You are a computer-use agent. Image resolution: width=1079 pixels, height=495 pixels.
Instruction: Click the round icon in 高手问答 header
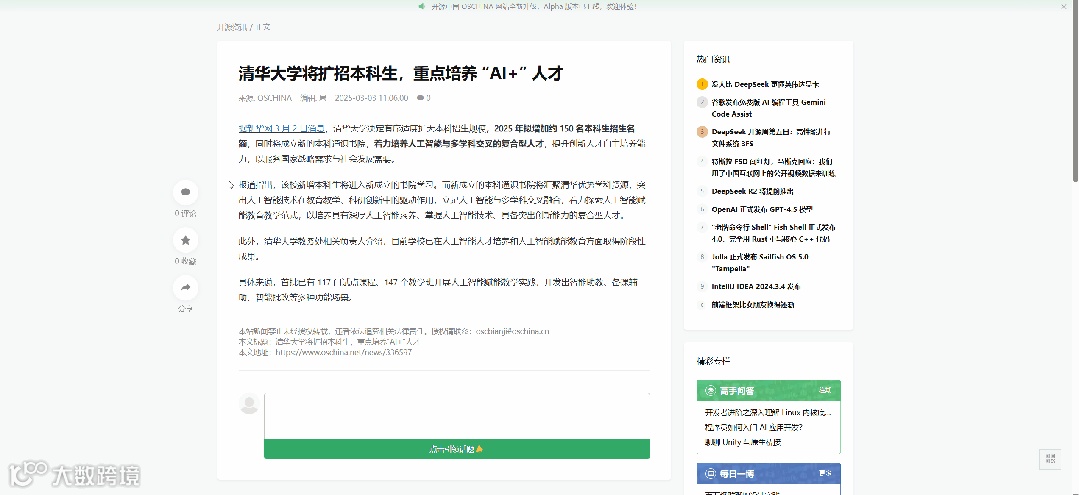pyautogui.click(x=709, y=390)
